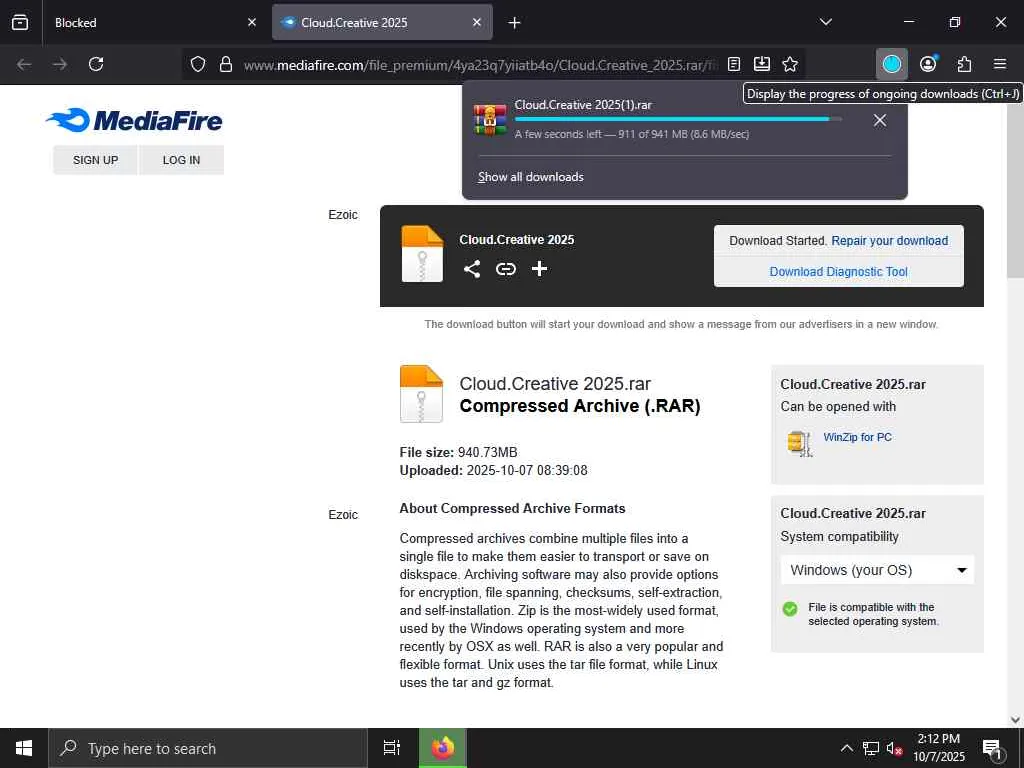Viewport: 1024px width, 768px height.
Task: Click the upper Ezoic ad label
Action: pyautogui.click(x=343, y=215)
